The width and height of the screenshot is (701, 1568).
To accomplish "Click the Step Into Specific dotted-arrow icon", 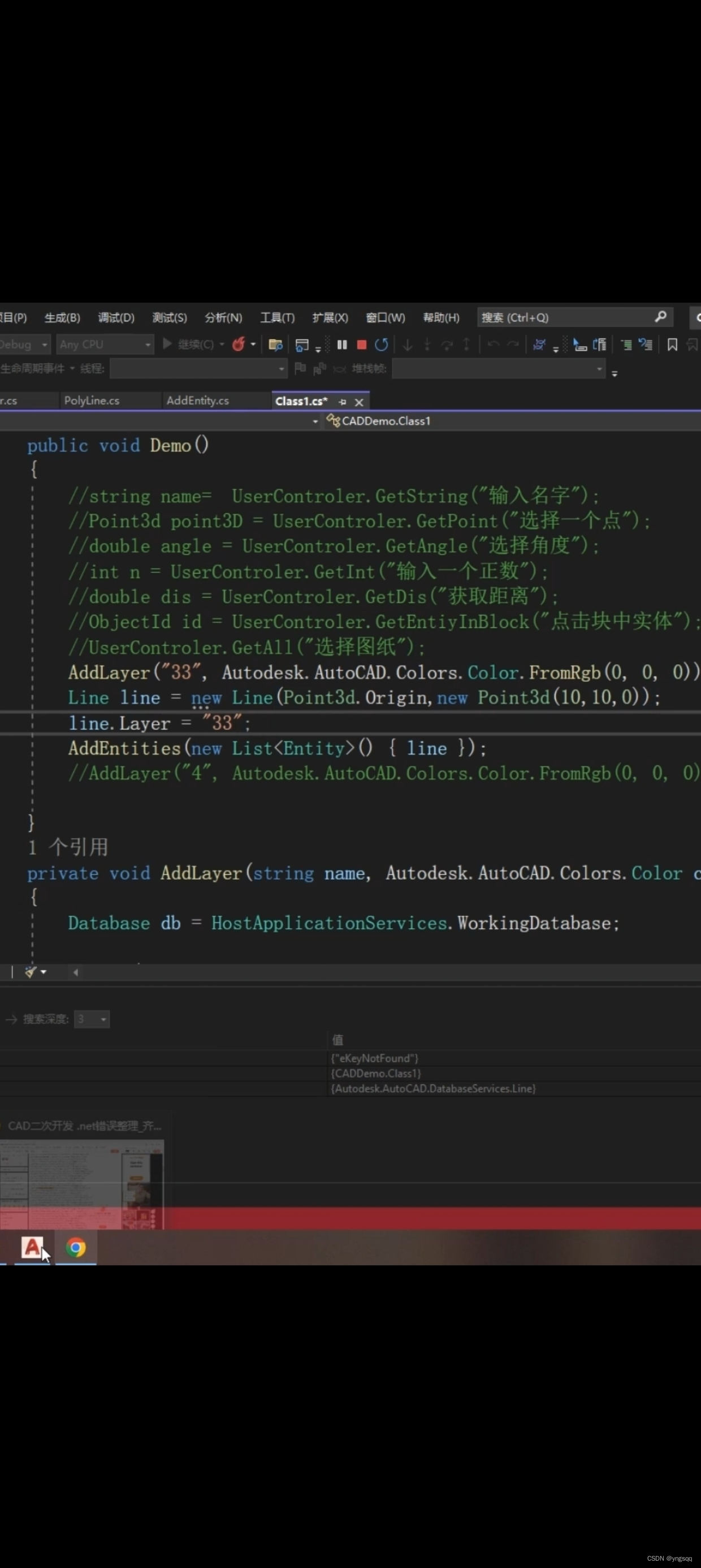I will click(x=427, y=344).
